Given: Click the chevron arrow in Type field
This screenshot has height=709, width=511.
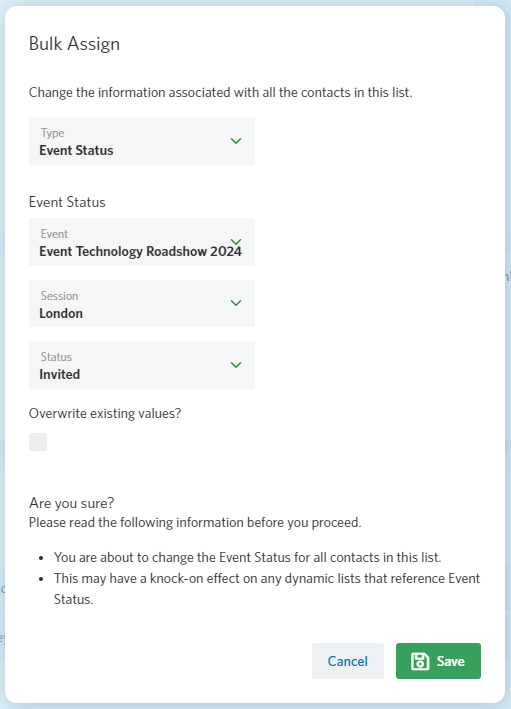Looking at the screenshot, I should (x=236, y=141).
